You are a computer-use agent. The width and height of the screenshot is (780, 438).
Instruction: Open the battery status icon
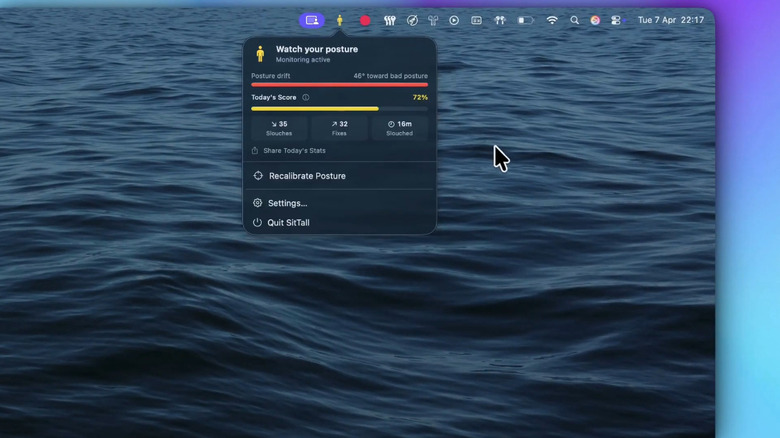[525, 20]
